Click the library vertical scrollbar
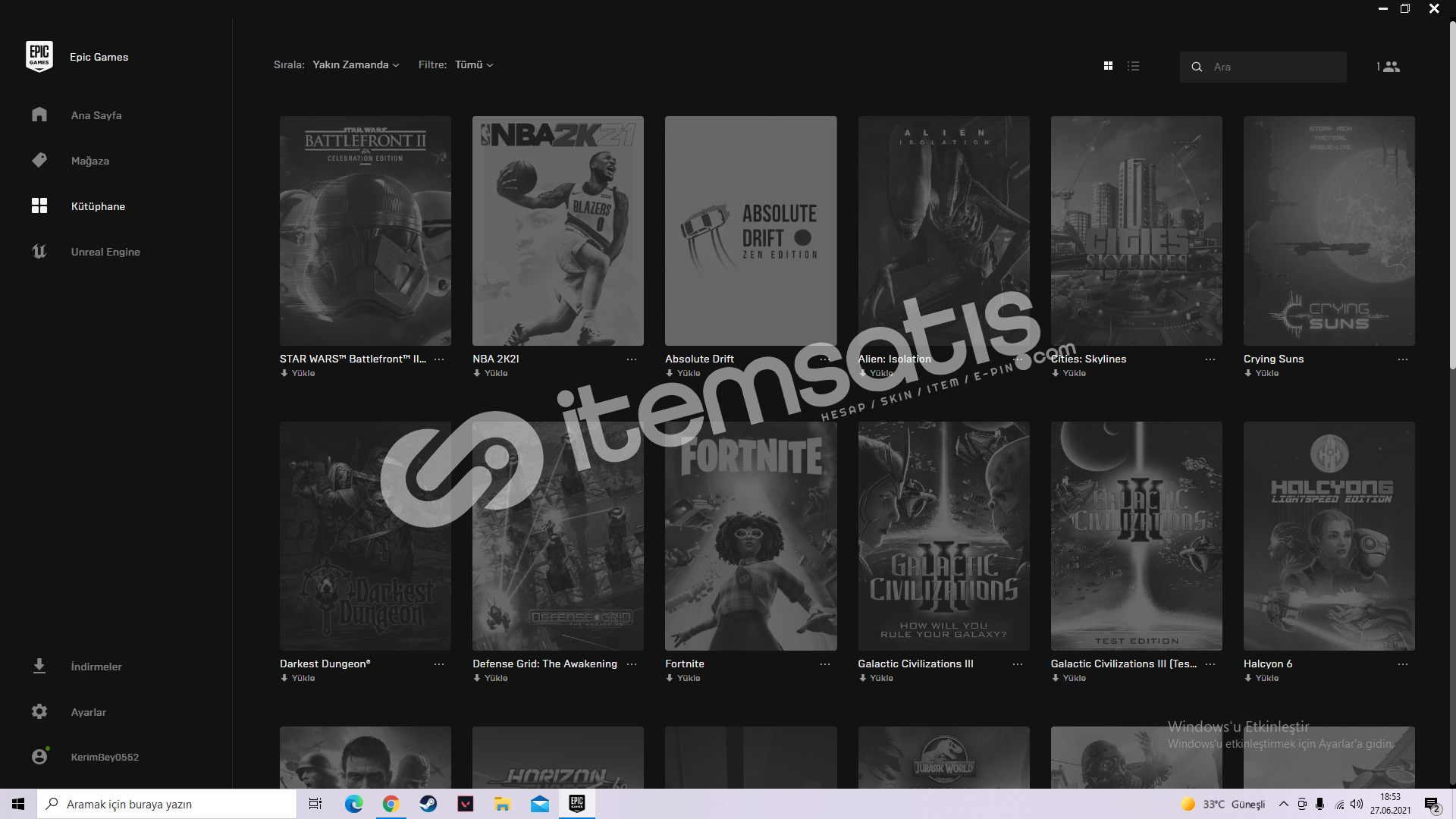Image resolution: width=1456 pixels, height=819 pixels. coord(1452,197)
